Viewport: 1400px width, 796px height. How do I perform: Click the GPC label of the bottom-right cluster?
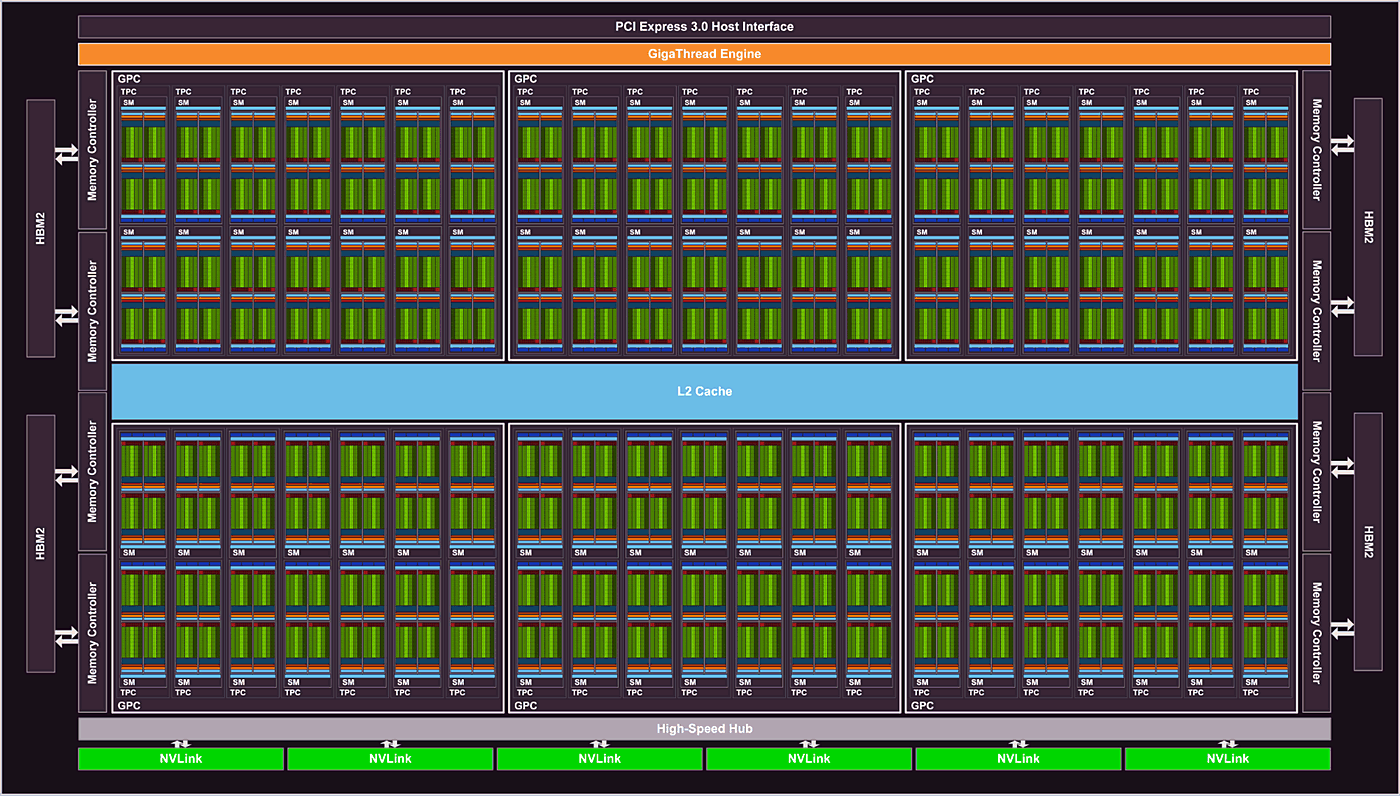(922, 706)
